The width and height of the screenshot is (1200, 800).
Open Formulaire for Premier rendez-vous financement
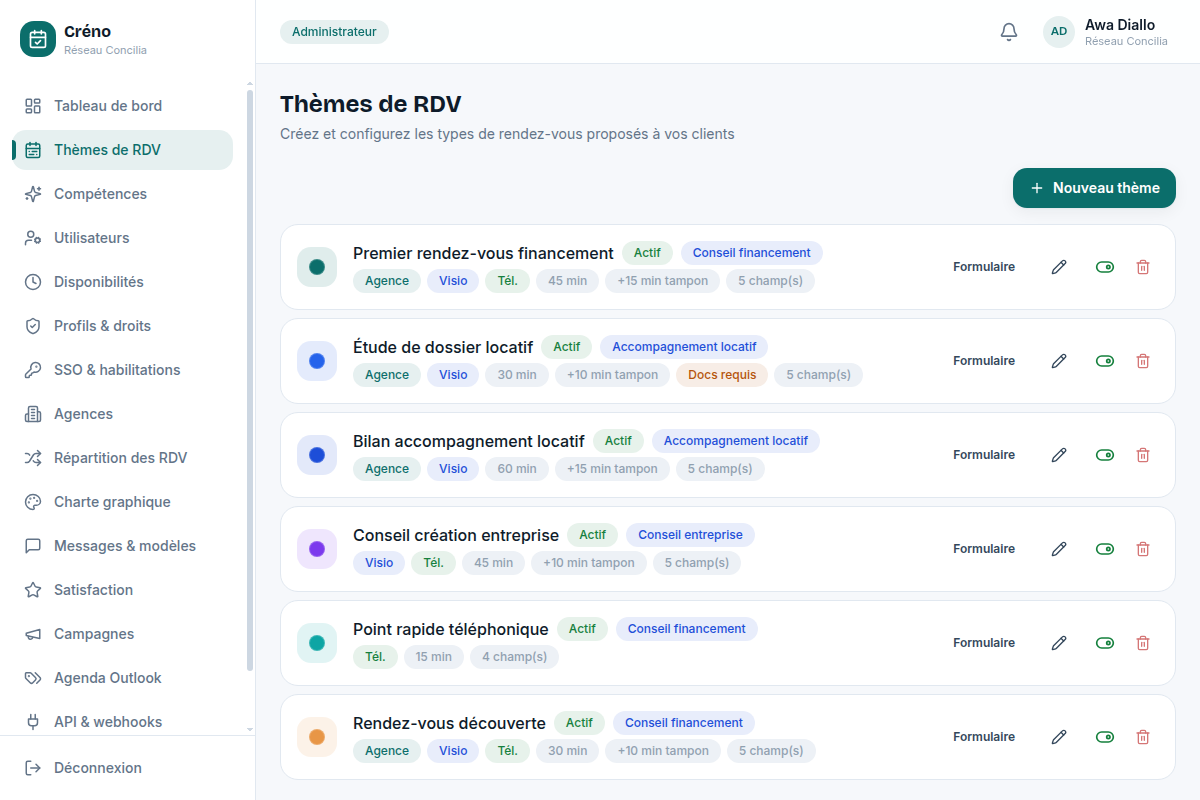(x=984, y=267)
